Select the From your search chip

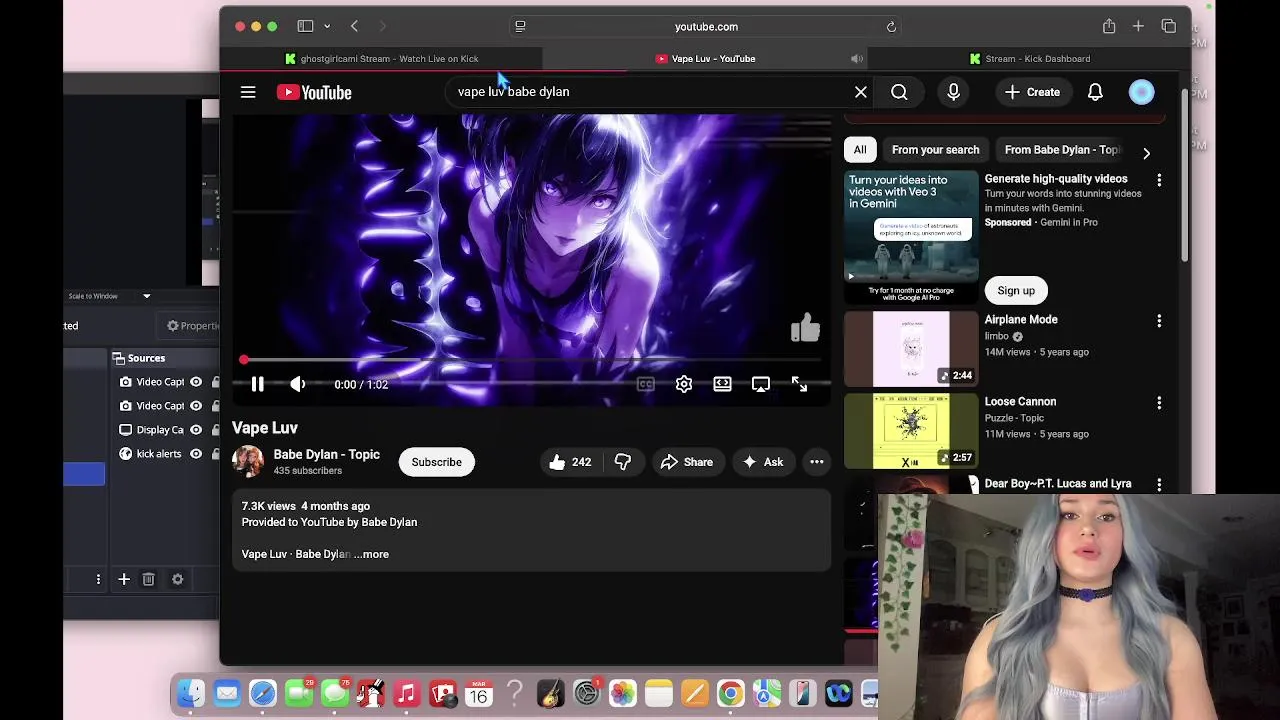click(x=935, y=150)
